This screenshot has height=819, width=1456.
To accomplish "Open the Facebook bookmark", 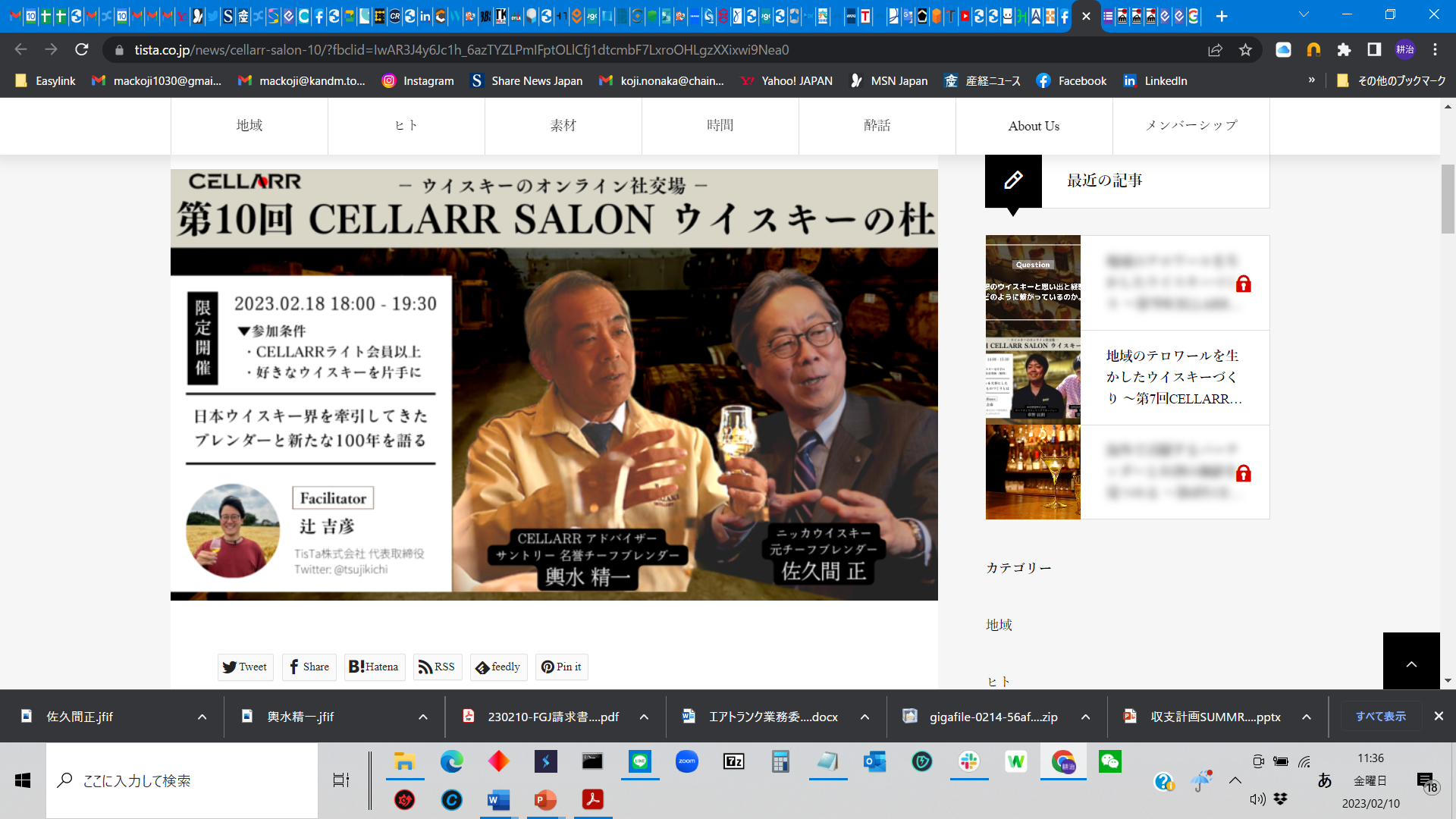I will click(x=1072, y=80).
